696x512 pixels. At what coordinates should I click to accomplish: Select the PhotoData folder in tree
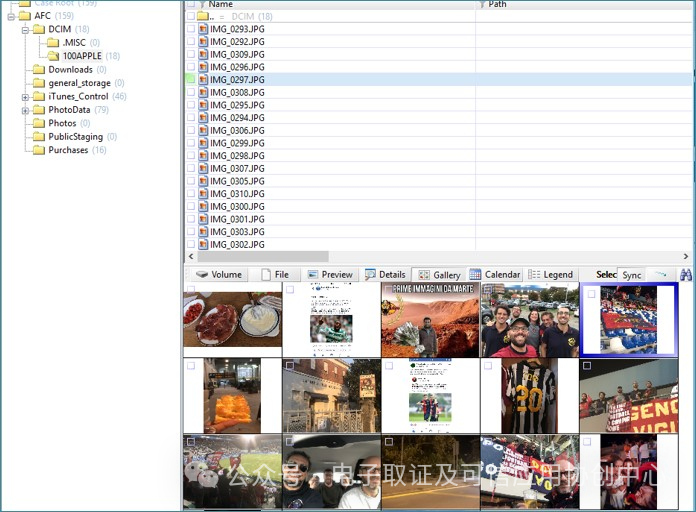[69, 110]
